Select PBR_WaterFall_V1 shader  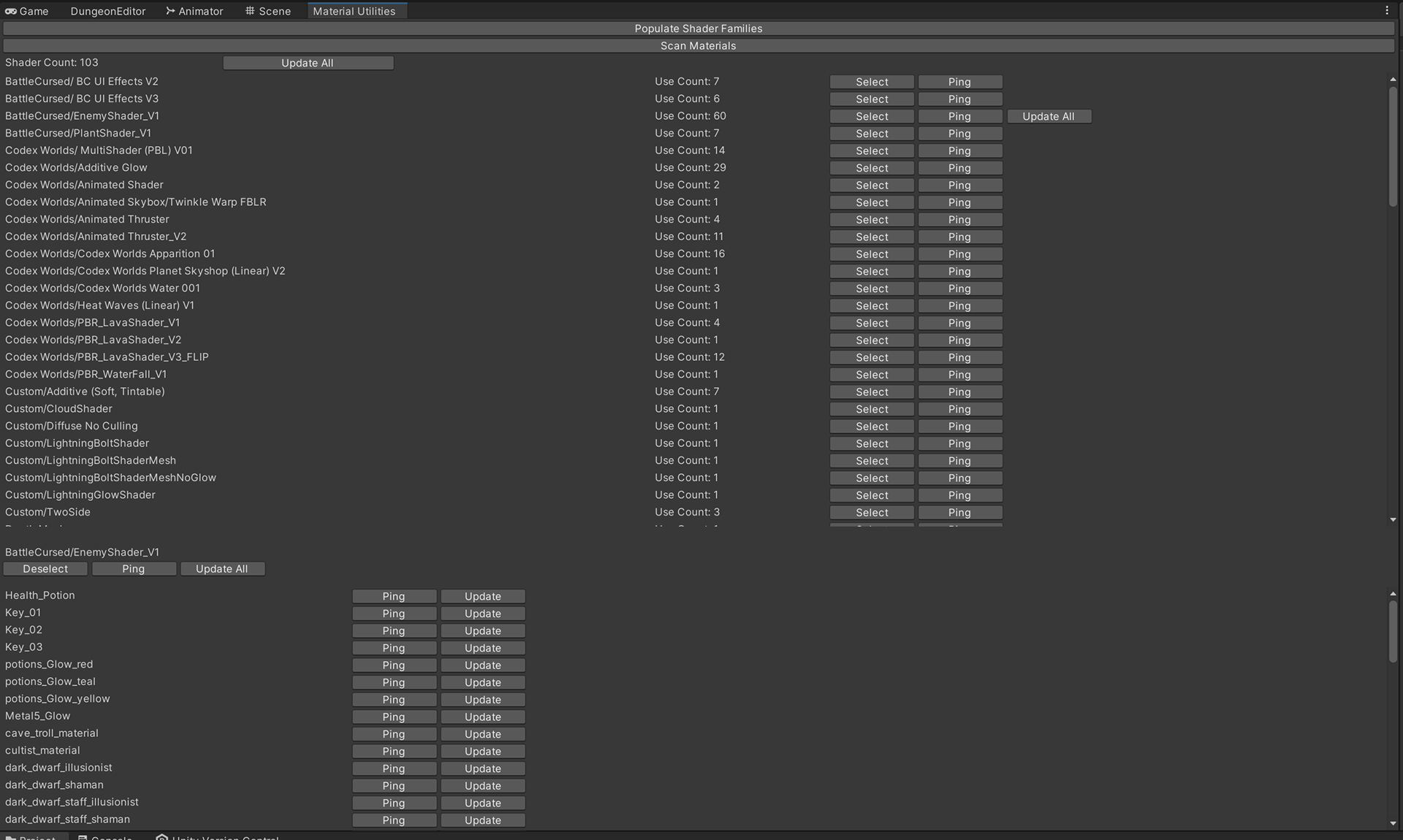(x=872, y=375)
